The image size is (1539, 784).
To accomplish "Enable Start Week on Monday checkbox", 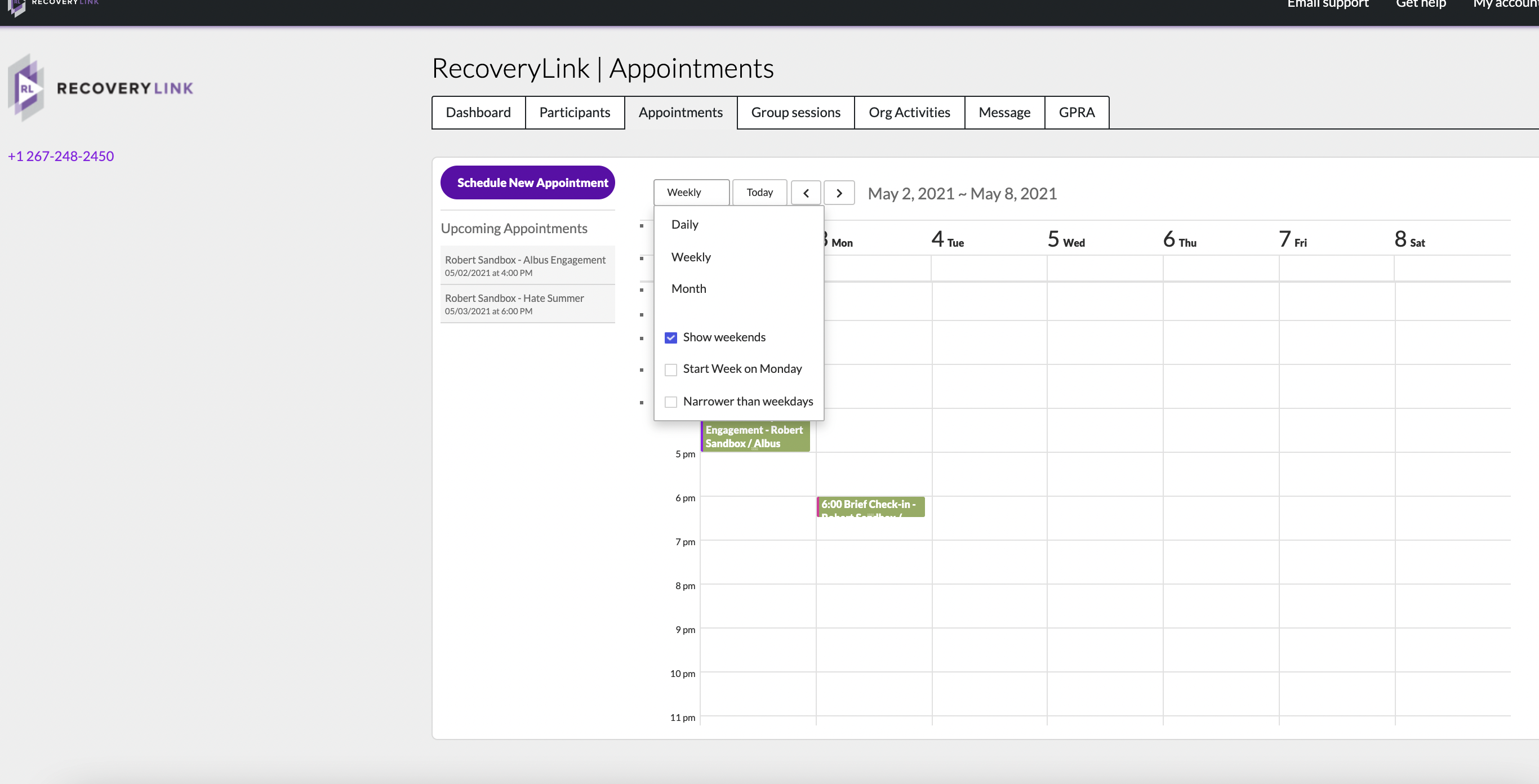I will click(x=671, y=369).
